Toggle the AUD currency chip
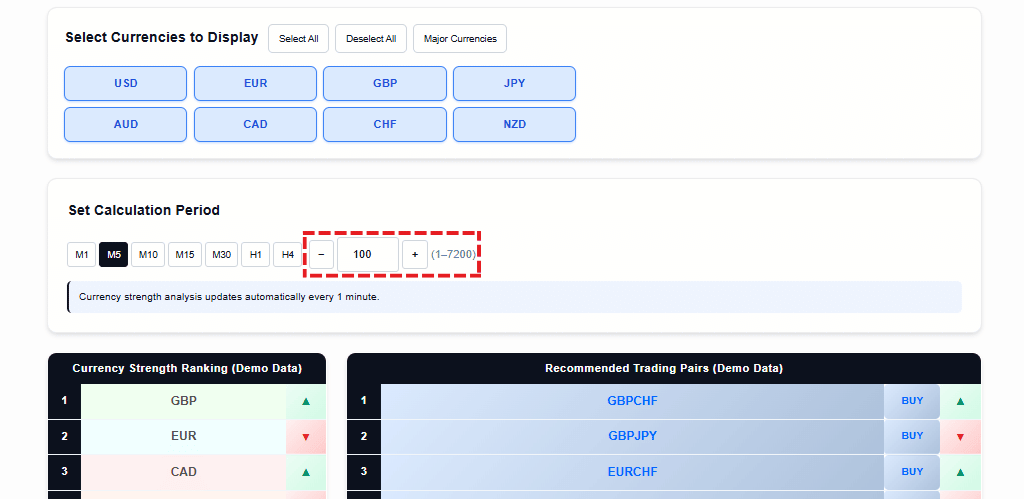Viewport: 1024px width, 499px height. pos(125,124)
